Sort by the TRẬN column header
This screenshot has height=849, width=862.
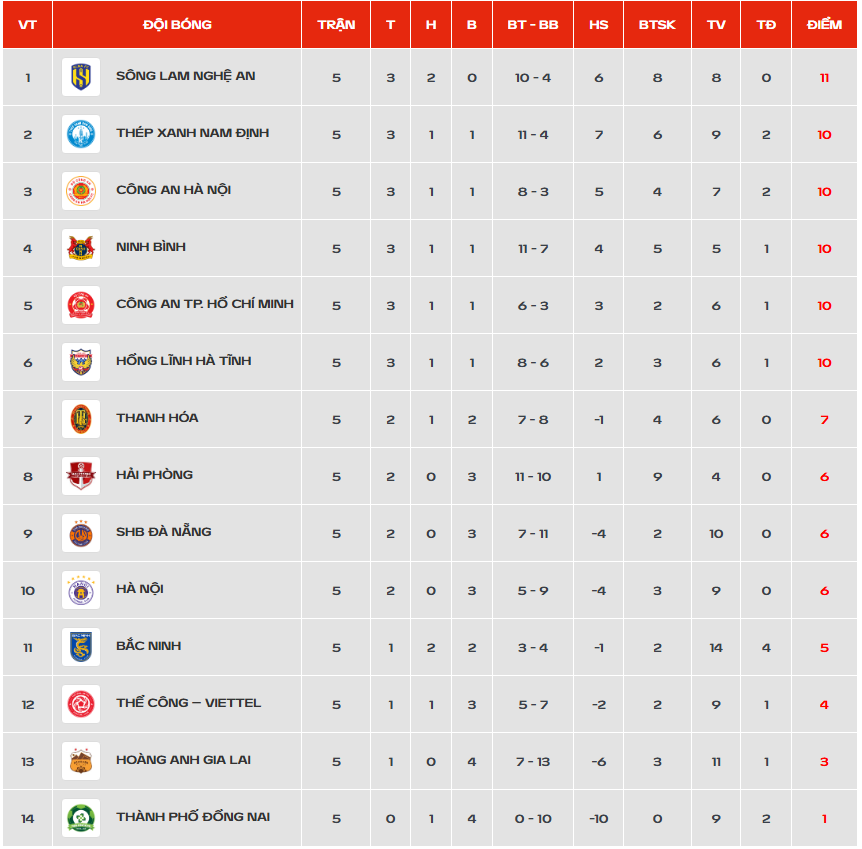coord(336,25)
